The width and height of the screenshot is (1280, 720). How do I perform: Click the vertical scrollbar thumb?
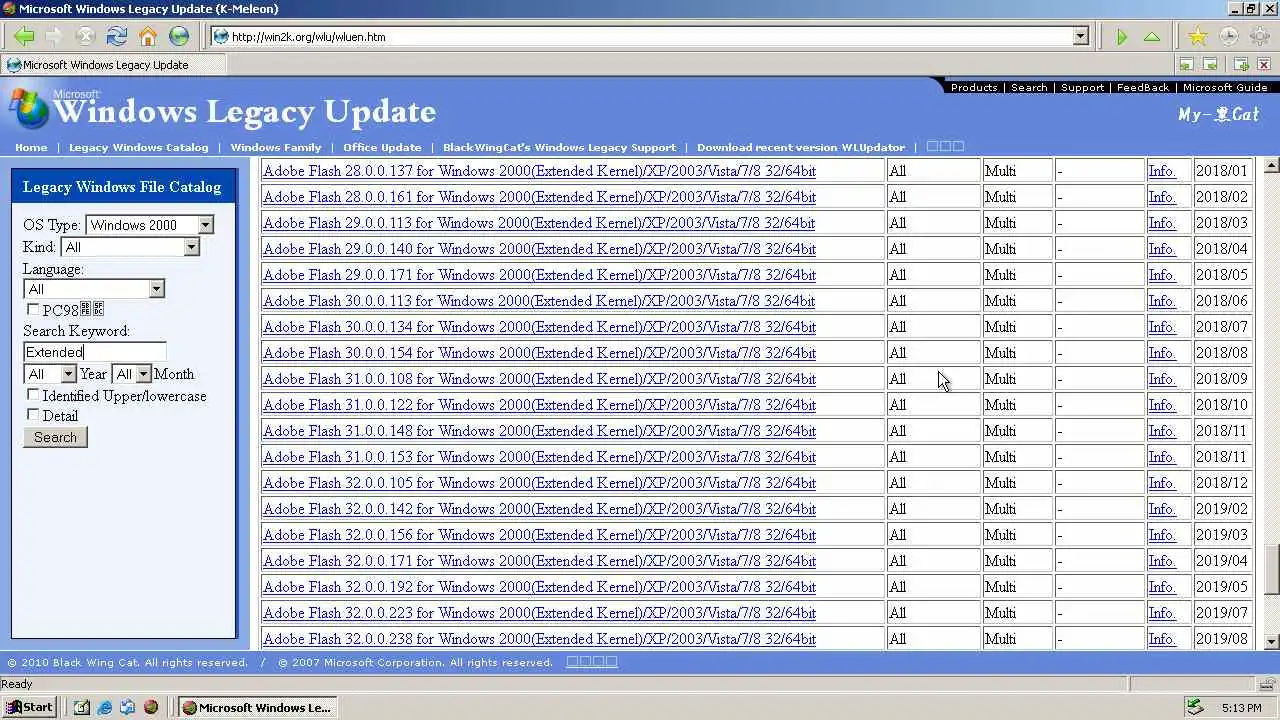click(x=1272, y=569)
